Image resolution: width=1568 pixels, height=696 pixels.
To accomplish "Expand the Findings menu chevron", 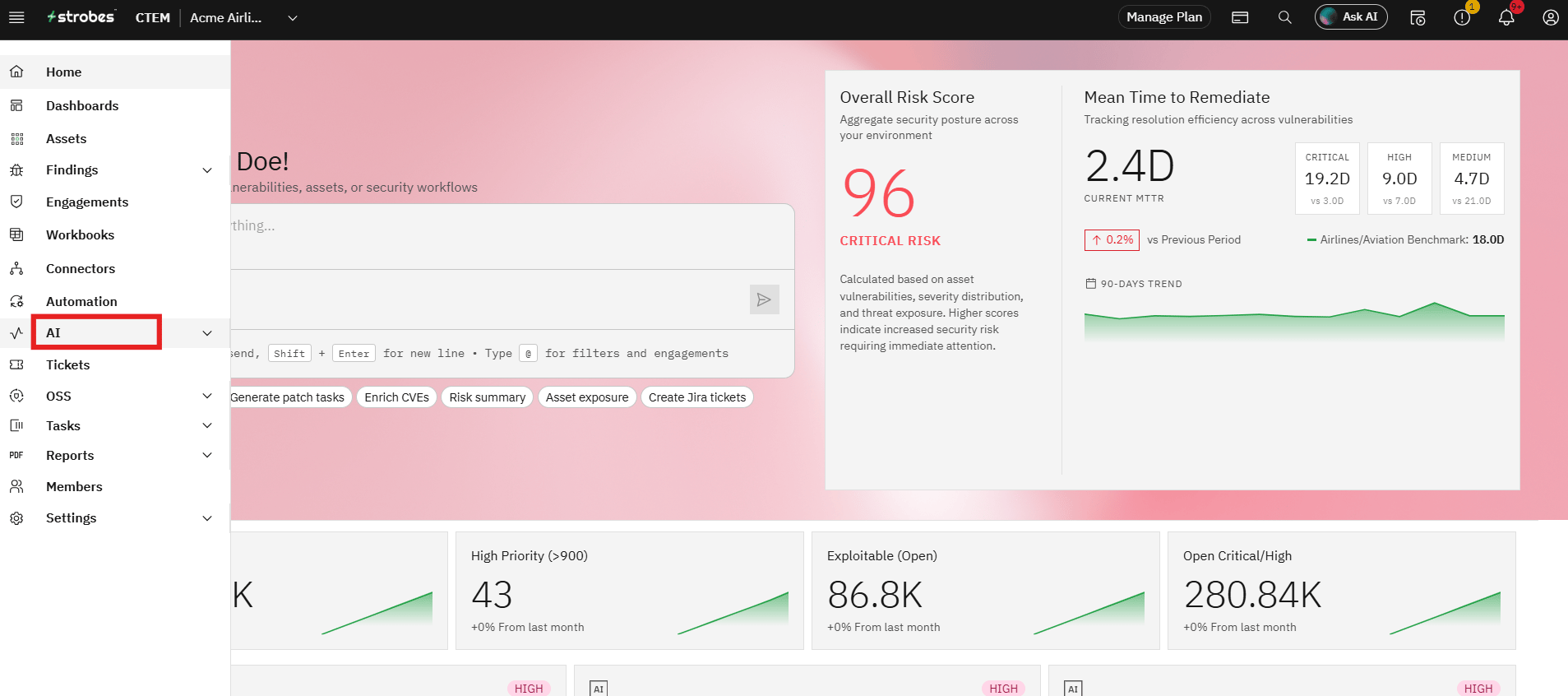I will point(207,170).
